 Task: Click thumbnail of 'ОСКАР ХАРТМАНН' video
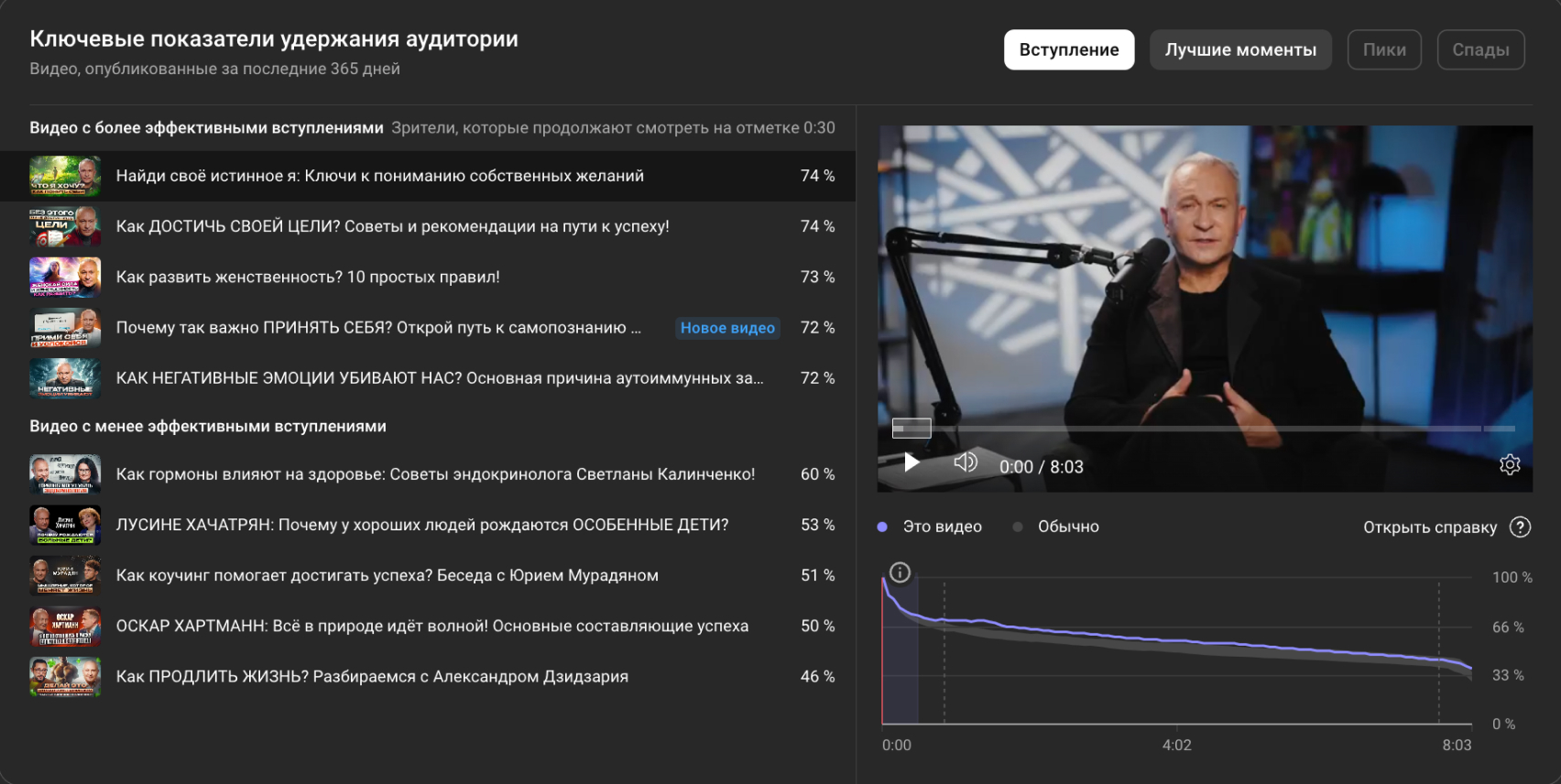pos(65,626)
